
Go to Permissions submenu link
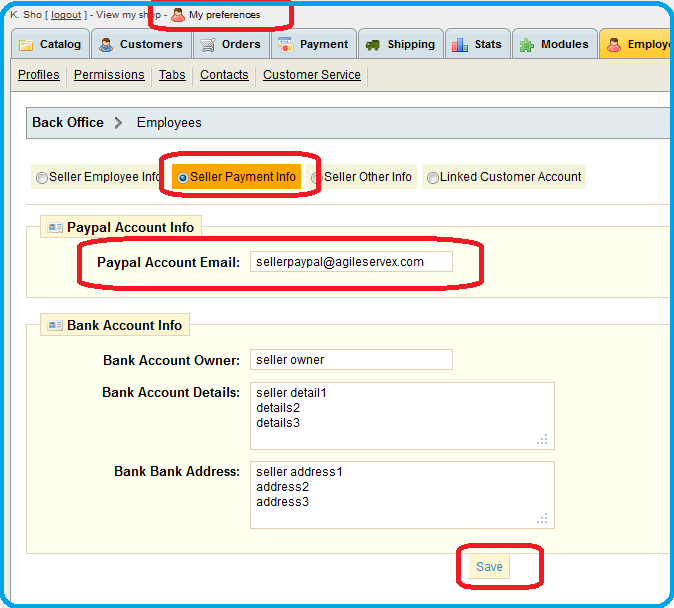[x=109, y=75]
